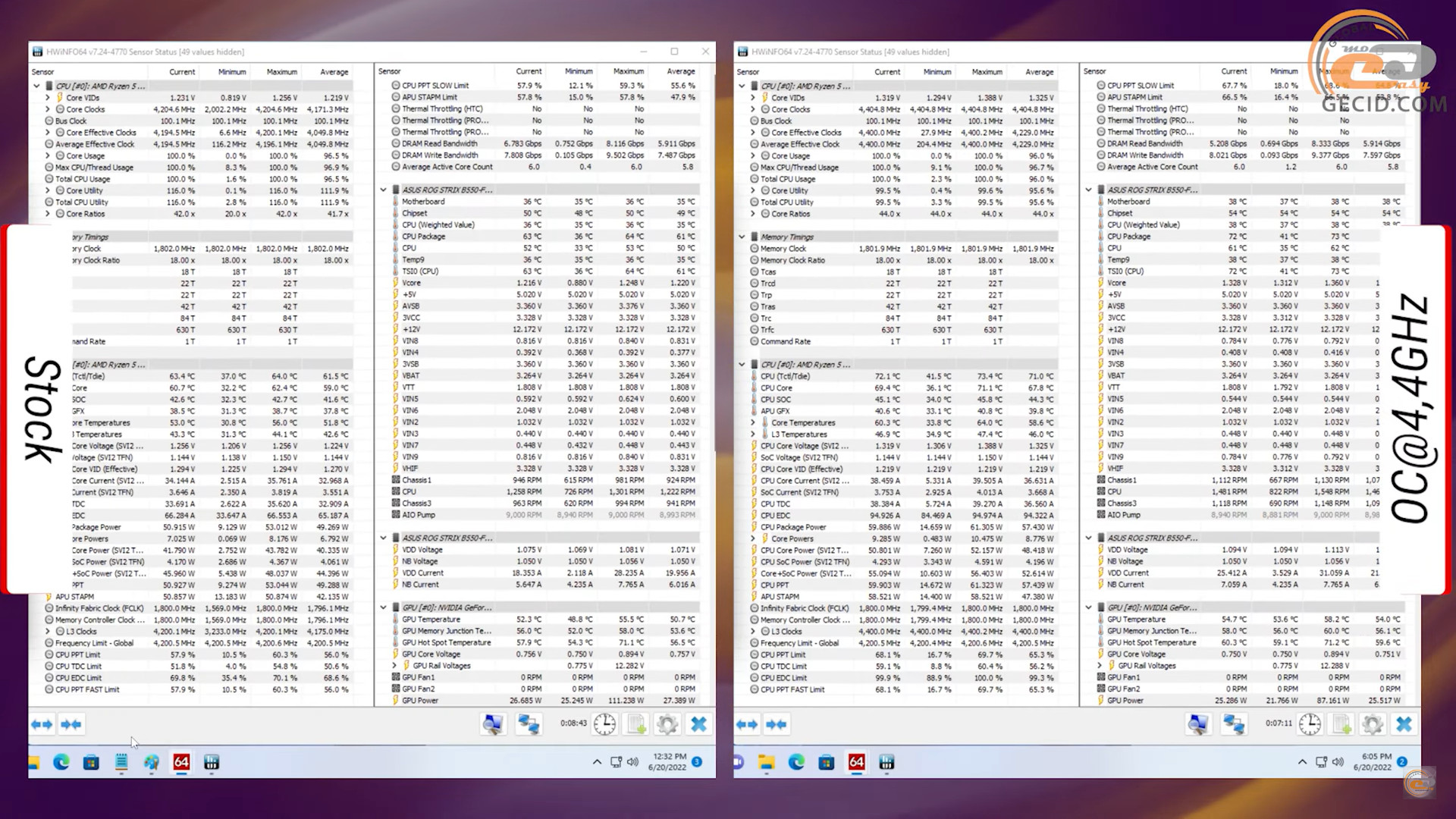Reset timer clock icon in Stock window
The height and width of the screenshot is (819, 1456).
click(x=604, y=724)
